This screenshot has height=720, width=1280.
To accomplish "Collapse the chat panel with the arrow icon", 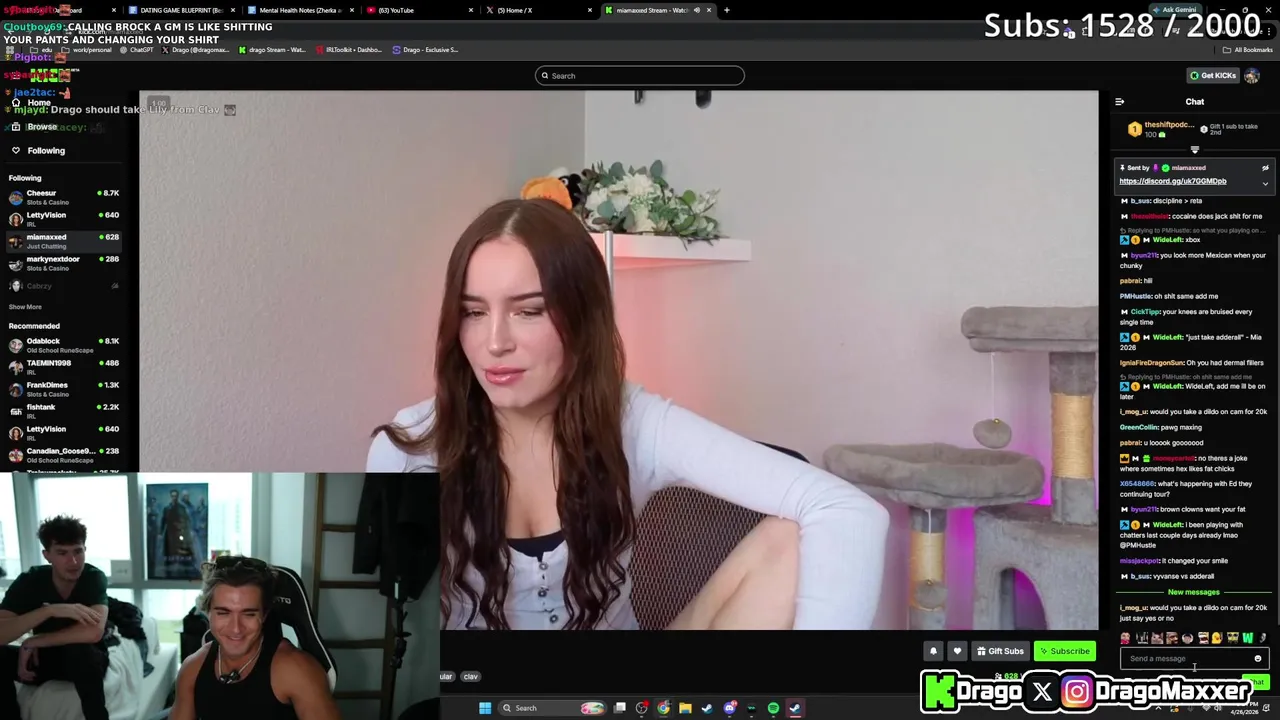I will click(x=1119, y=102).
